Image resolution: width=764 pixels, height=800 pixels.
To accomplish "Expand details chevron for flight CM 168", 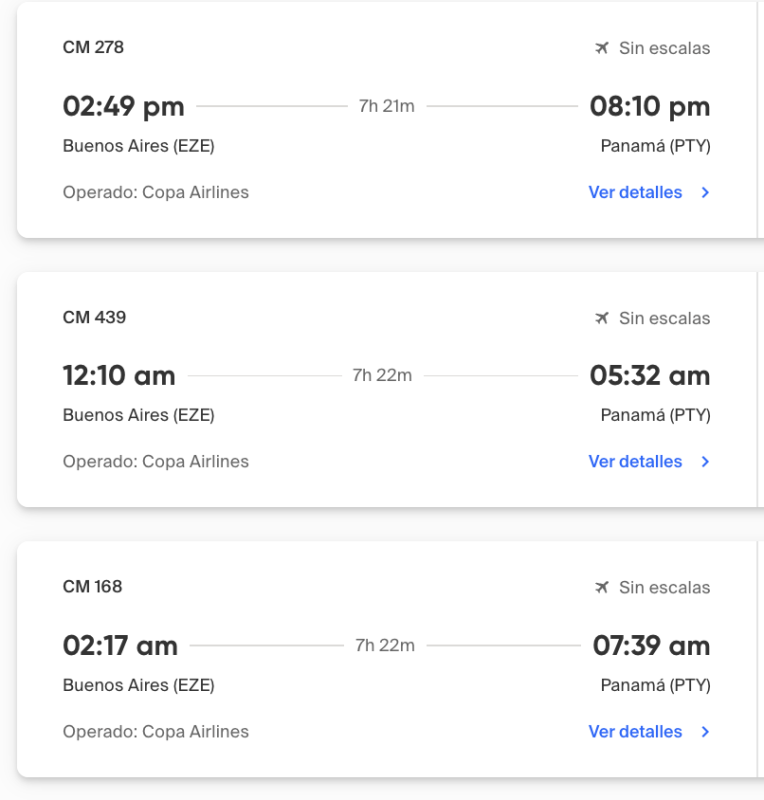I will tap(705, 732).
